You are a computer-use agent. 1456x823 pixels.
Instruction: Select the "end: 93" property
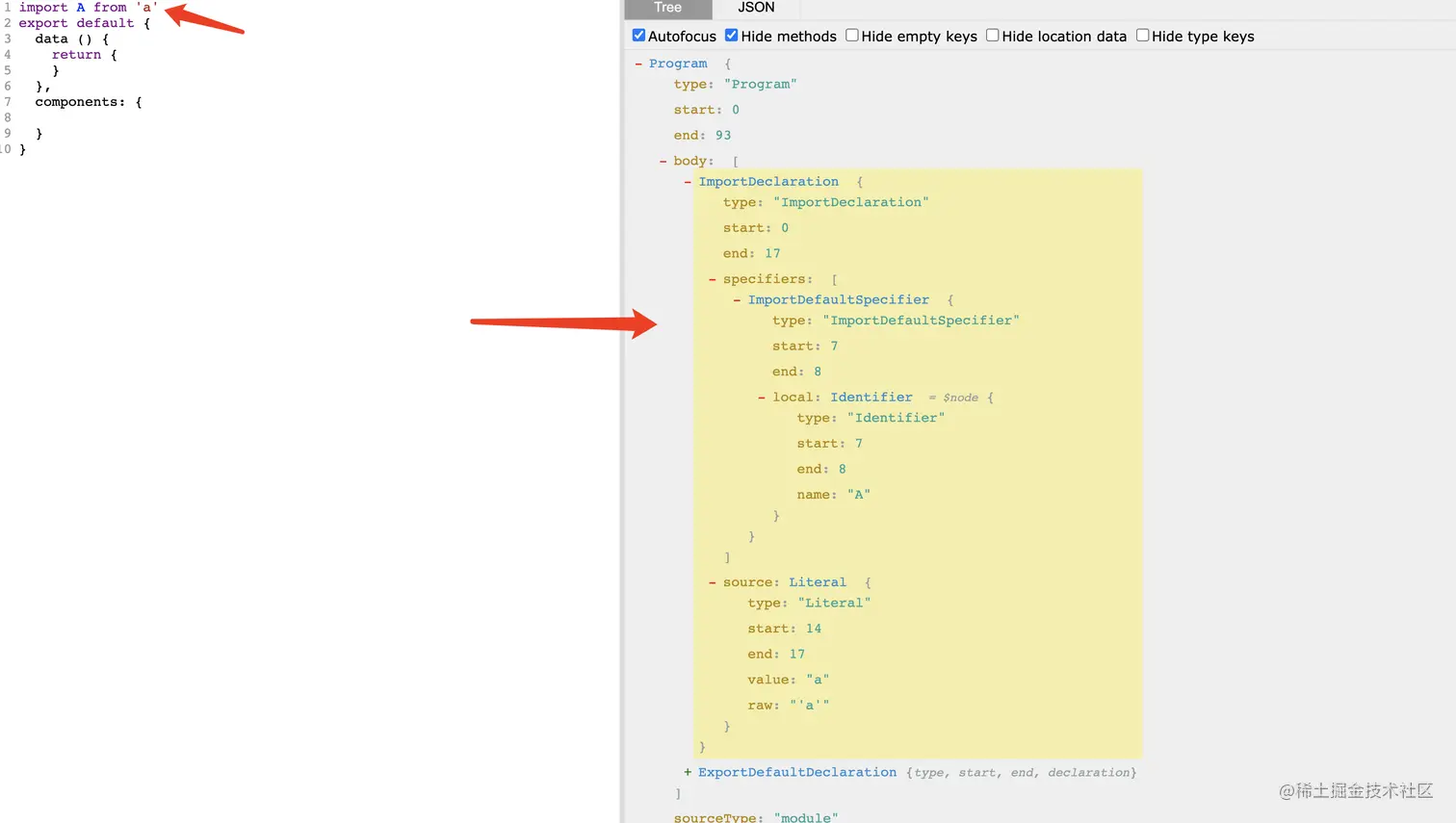click(x=703, y=136)
